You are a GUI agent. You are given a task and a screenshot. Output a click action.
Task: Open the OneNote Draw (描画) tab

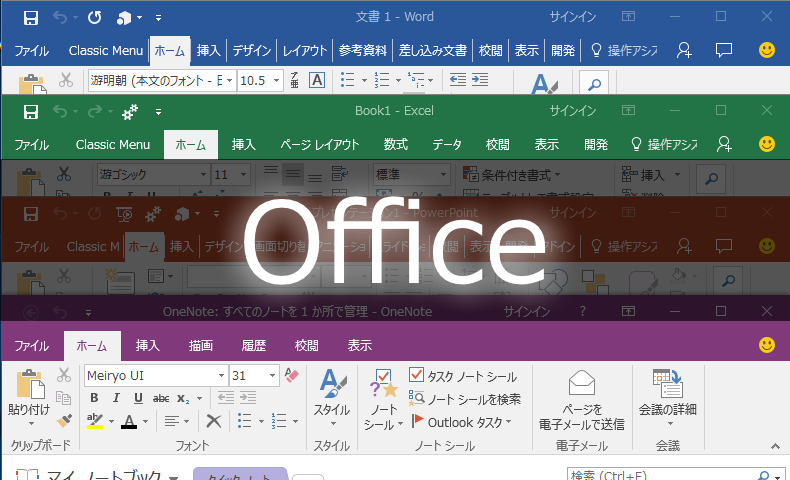tap(200, 346)
